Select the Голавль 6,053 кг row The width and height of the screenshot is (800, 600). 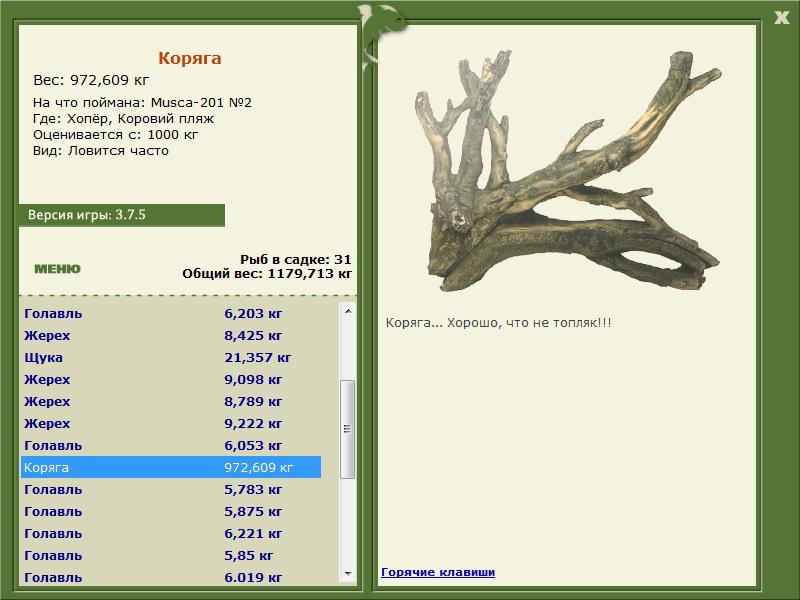click(x=170, y=445)
